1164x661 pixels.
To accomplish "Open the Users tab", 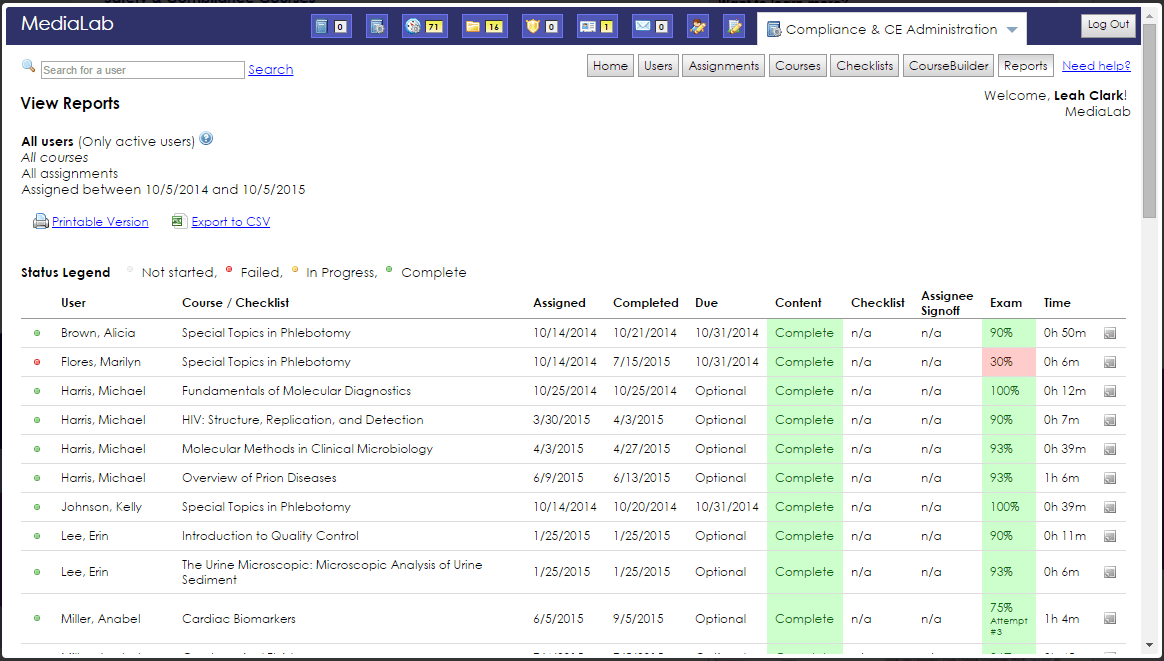I will pos(658,65).
